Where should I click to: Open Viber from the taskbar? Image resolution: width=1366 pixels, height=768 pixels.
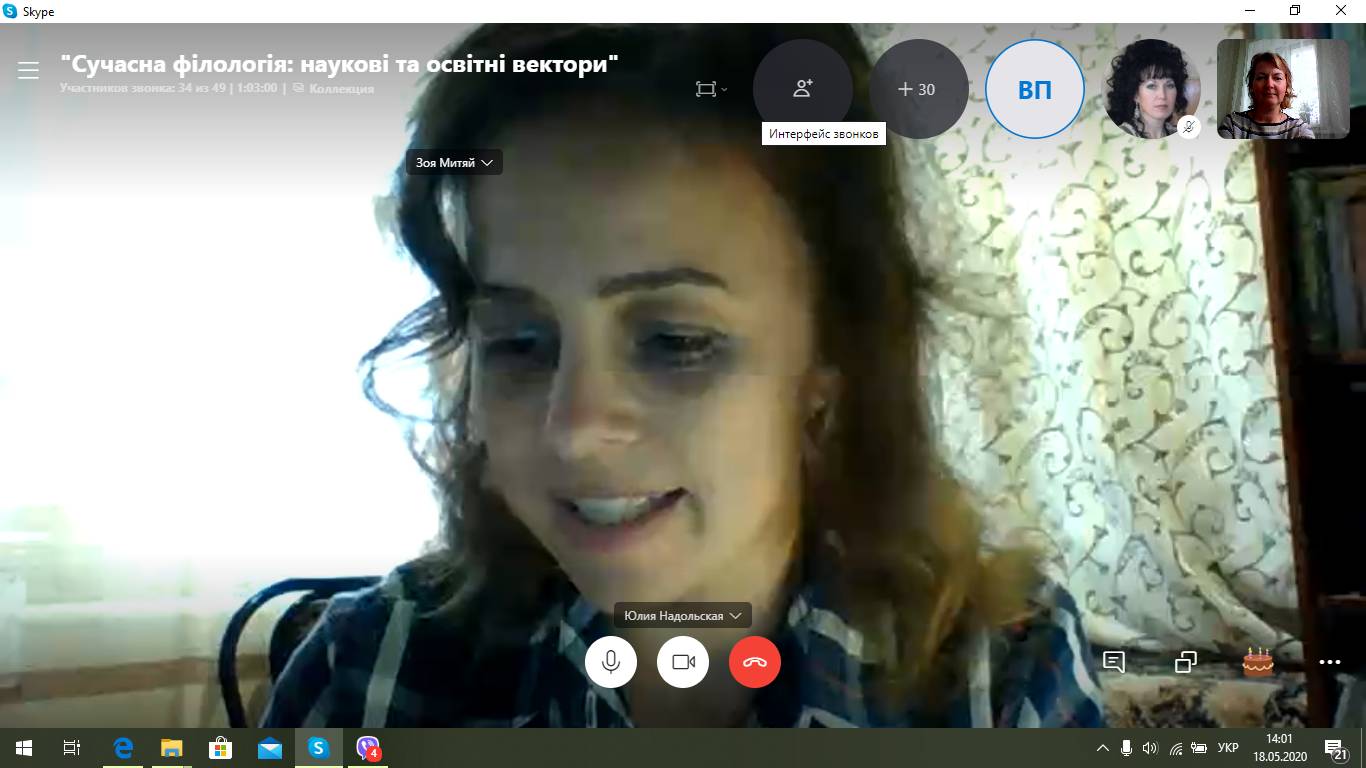(368, 748)
